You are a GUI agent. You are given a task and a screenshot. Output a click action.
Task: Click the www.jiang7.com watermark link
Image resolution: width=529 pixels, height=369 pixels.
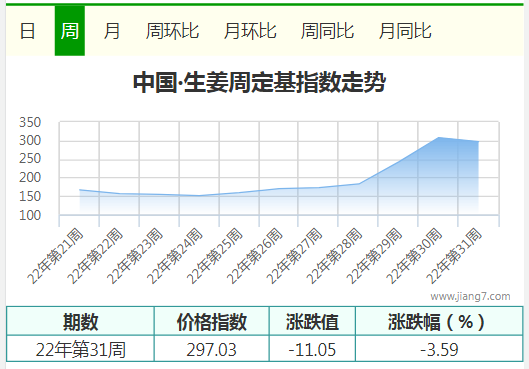470,296
